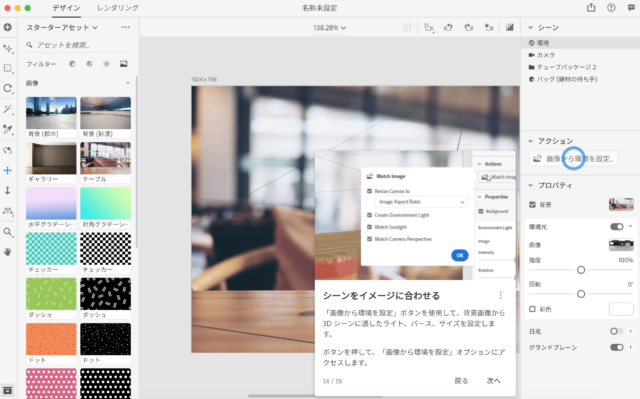
Task: Select the blue Pan camera tool
Action: 8,170
